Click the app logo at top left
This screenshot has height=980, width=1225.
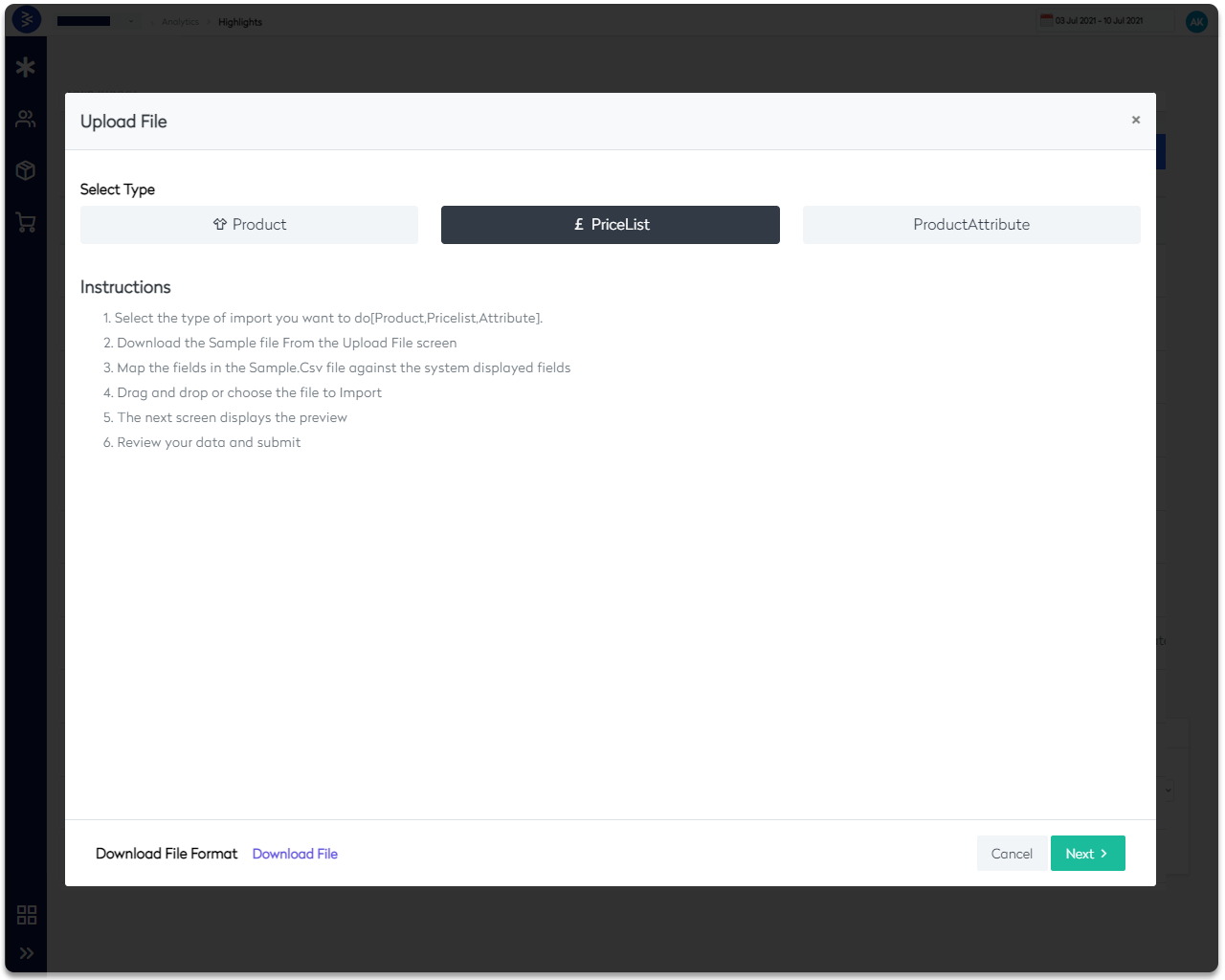(x=26, y=19)
